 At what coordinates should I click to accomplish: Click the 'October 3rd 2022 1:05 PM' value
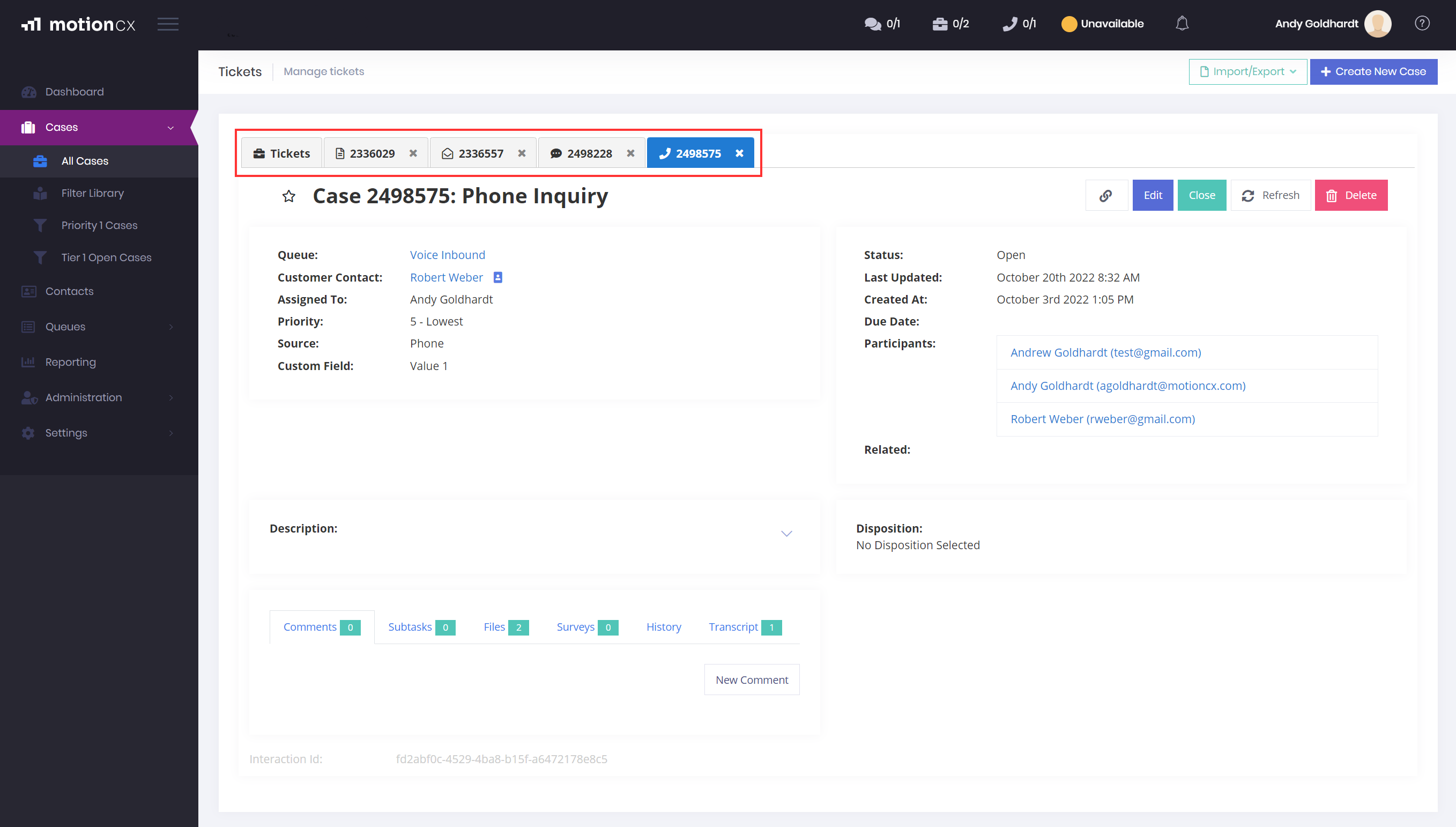coord(1065,299)
